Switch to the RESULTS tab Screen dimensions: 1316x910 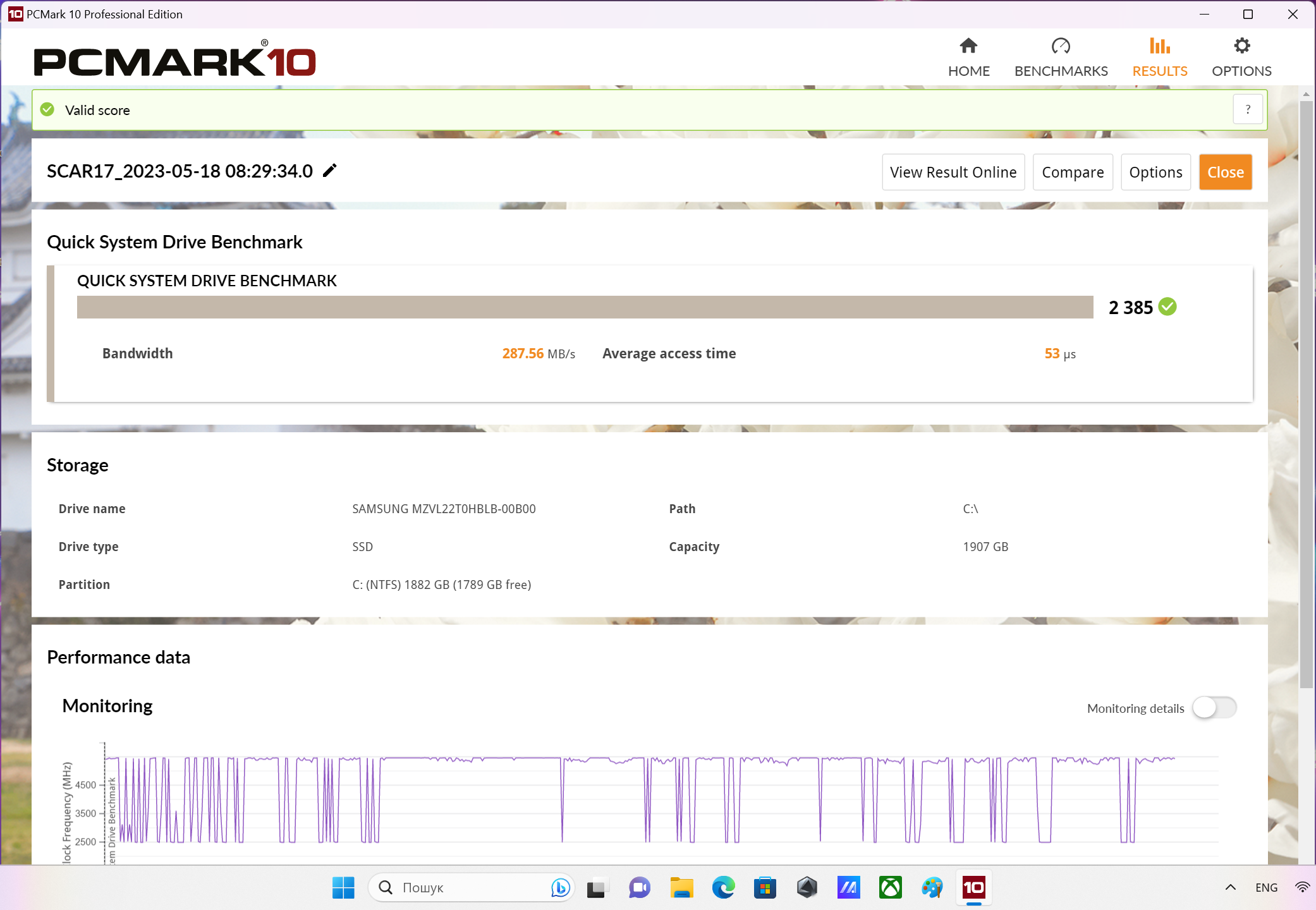coord(1159,71)
